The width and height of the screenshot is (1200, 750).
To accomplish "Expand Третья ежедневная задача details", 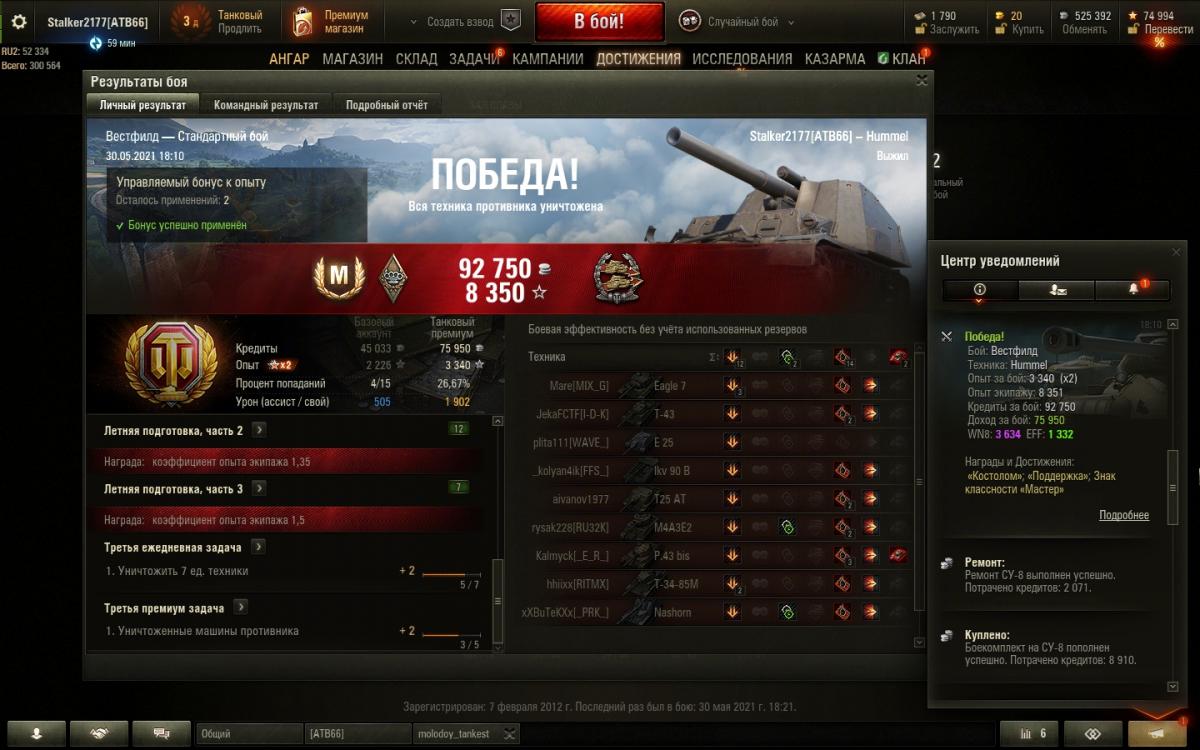I will click(258, 547).
